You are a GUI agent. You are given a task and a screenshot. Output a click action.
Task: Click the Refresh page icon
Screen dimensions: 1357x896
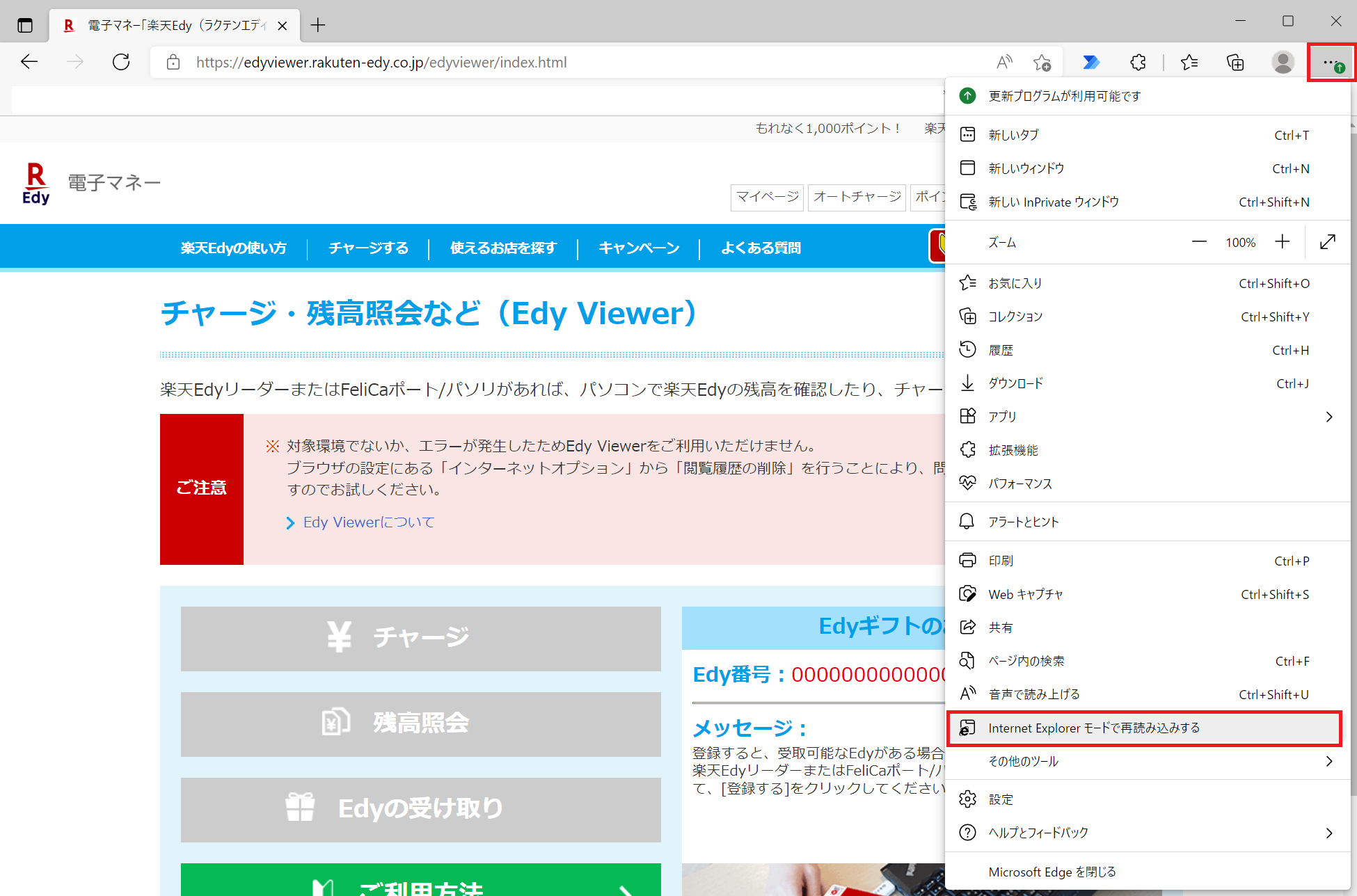tap(121, 62)
